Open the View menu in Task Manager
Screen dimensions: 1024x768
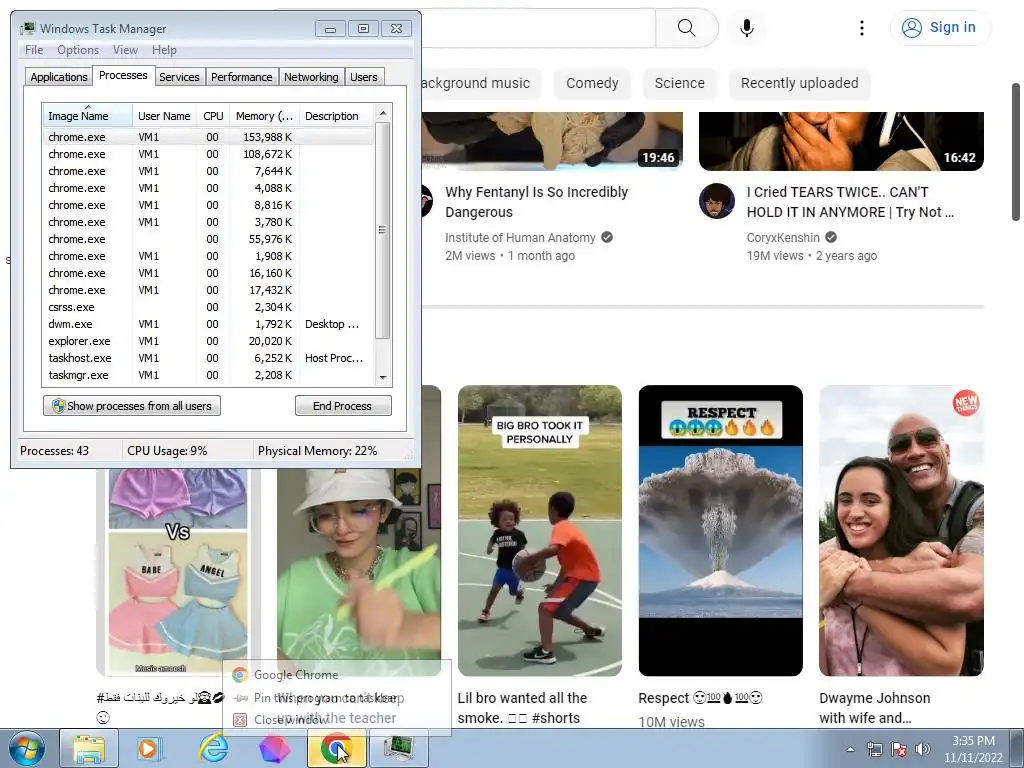(125, 50)
